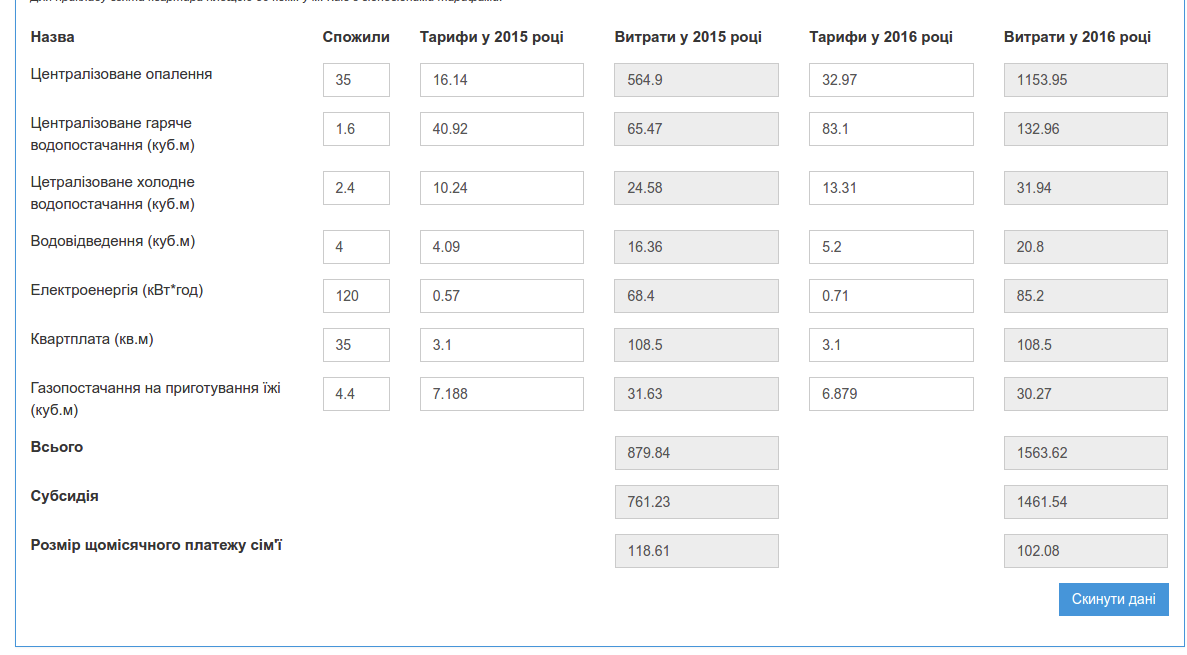The height and width of the screenshot is (655, 1187).
Task: Change the 2016 electricity tariff 0.71
Action: click(x=890, y=296)
